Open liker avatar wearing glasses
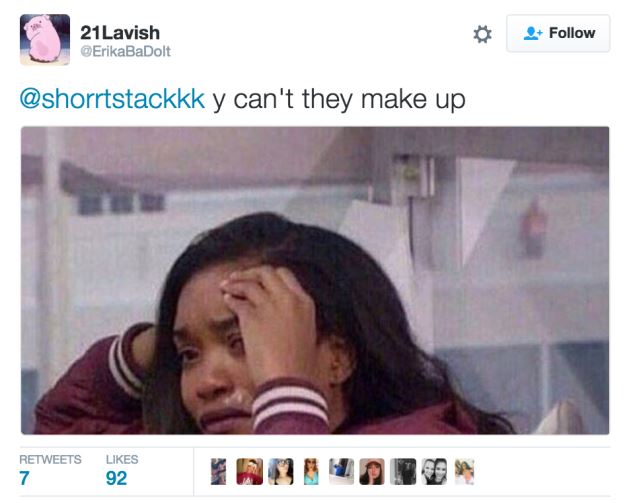Screen dimensions: 624x503 281,472
